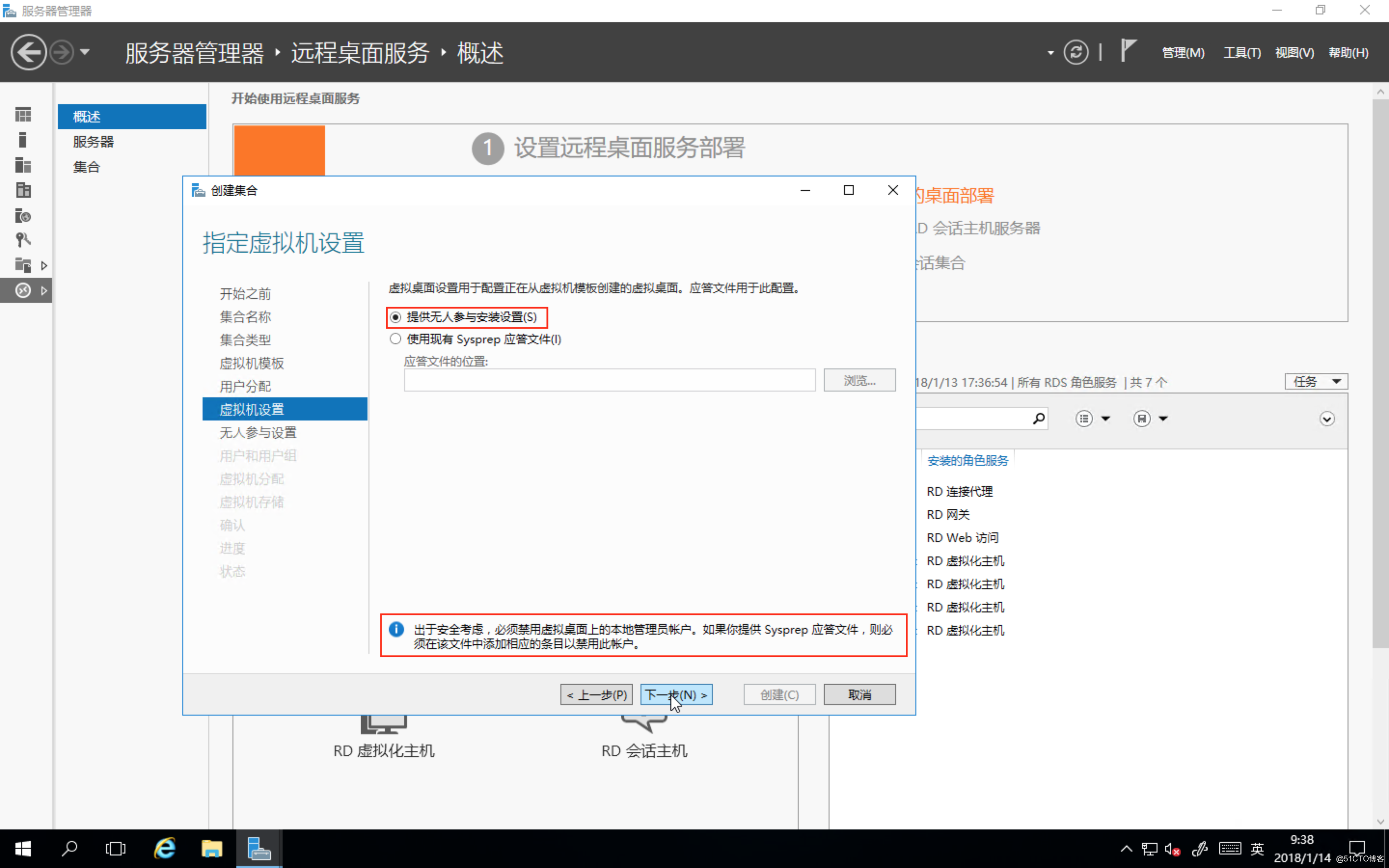Click the 下一步(N) > button
Screen dimensions: 1389x868
coord(676,694)
